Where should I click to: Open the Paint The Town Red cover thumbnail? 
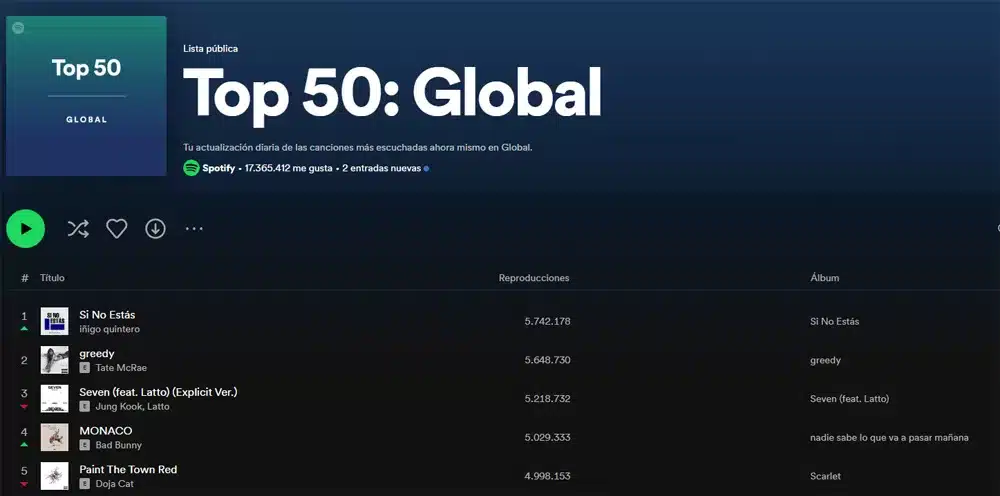pos(54,476)
